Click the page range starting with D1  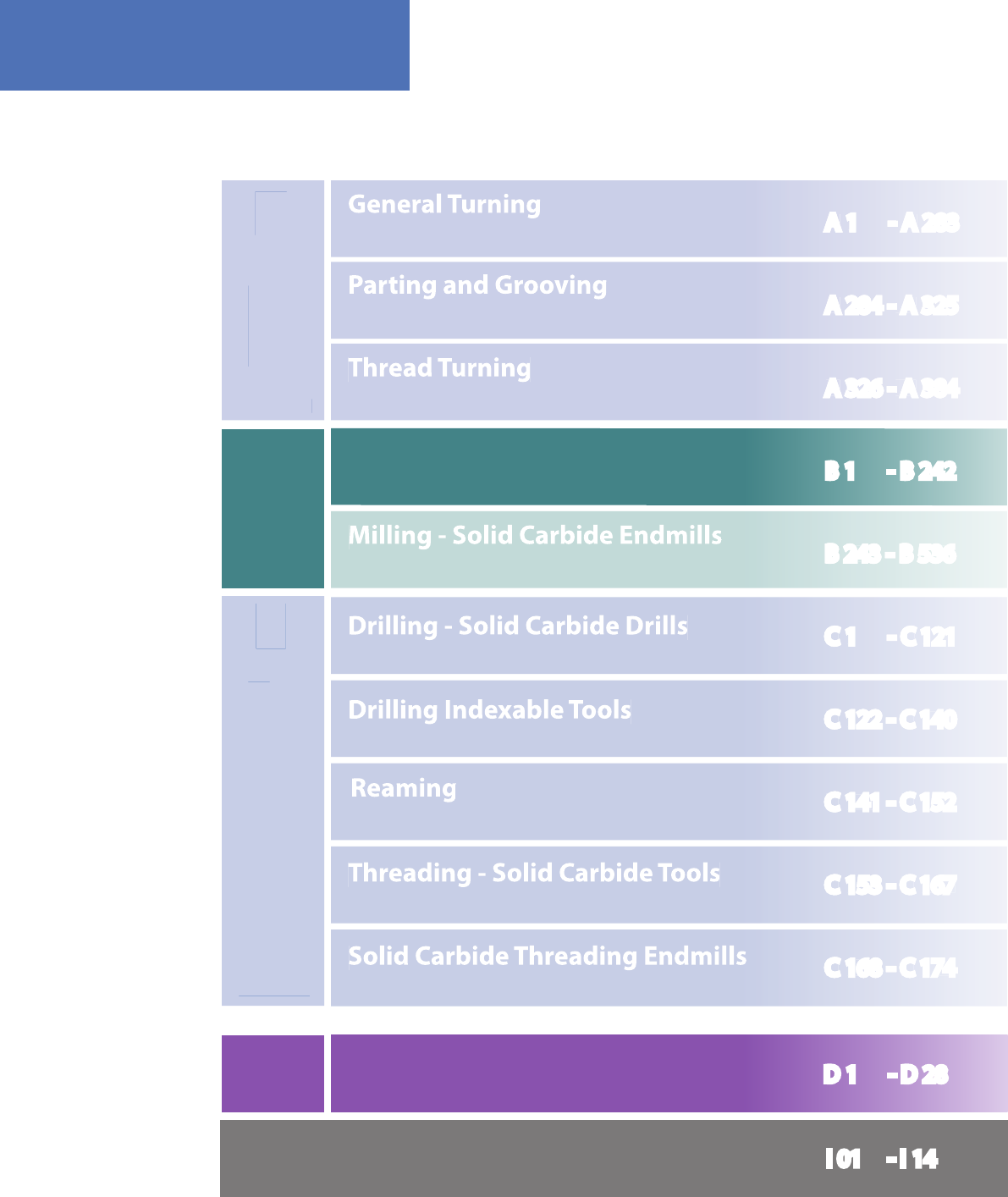click(x=885, y=1075)
